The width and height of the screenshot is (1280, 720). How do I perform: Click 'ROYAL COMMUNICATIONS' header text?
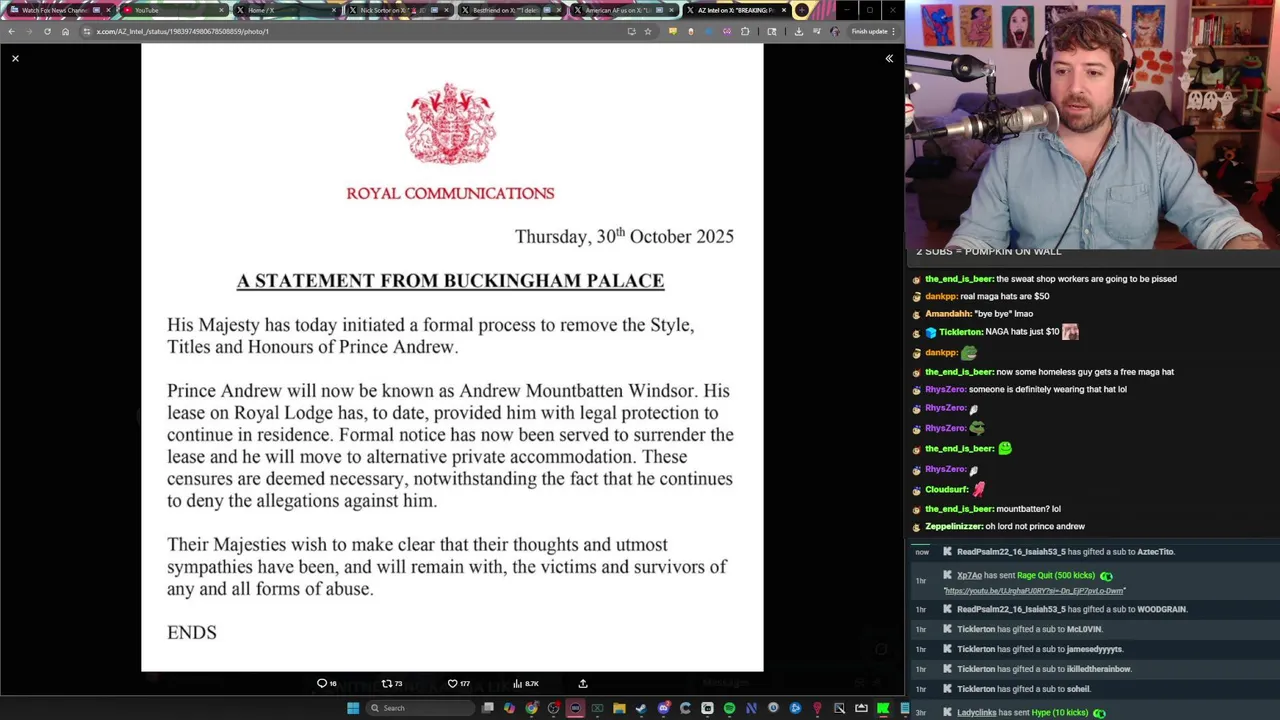pyautogui.click(x=450, y=193)
